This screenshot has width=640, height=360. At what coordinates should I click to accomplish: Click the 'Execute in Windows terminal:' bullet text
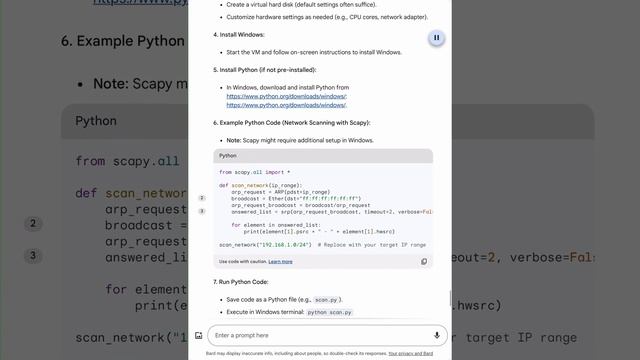point(265,312)
